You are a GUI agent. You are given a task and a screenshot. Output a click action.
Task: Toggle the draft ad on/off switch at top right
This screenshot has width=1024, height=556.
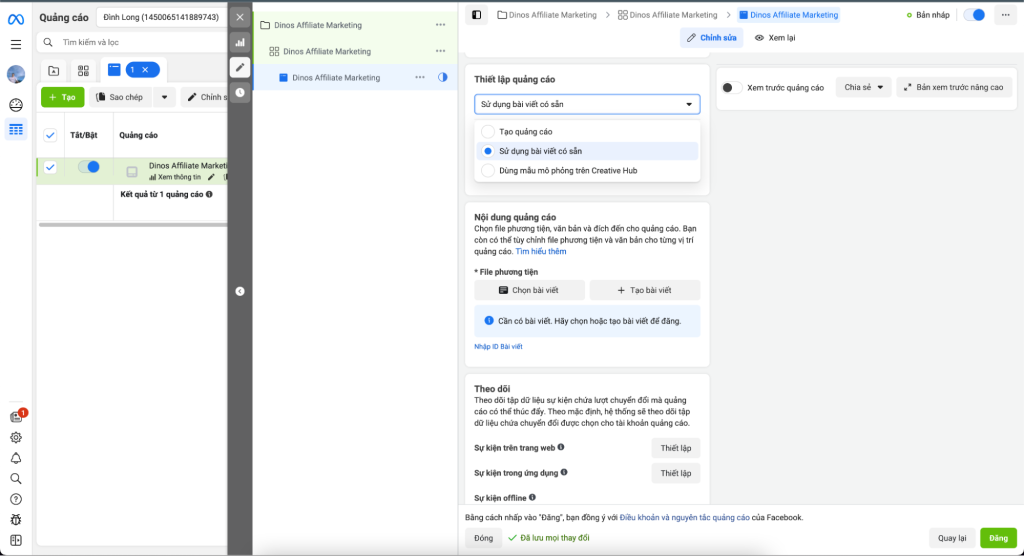(x=974, y=15)
